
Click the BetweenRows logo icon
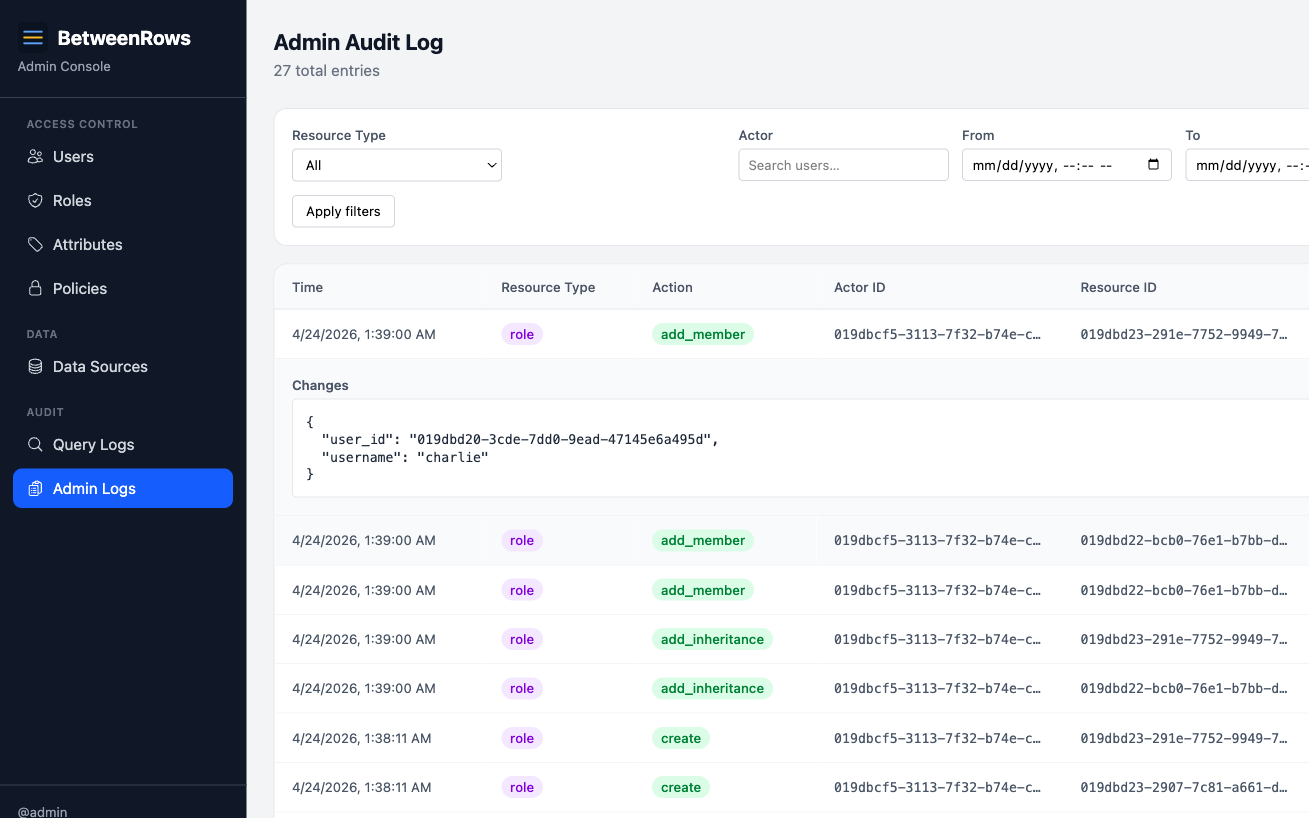[x=33, y=38]
